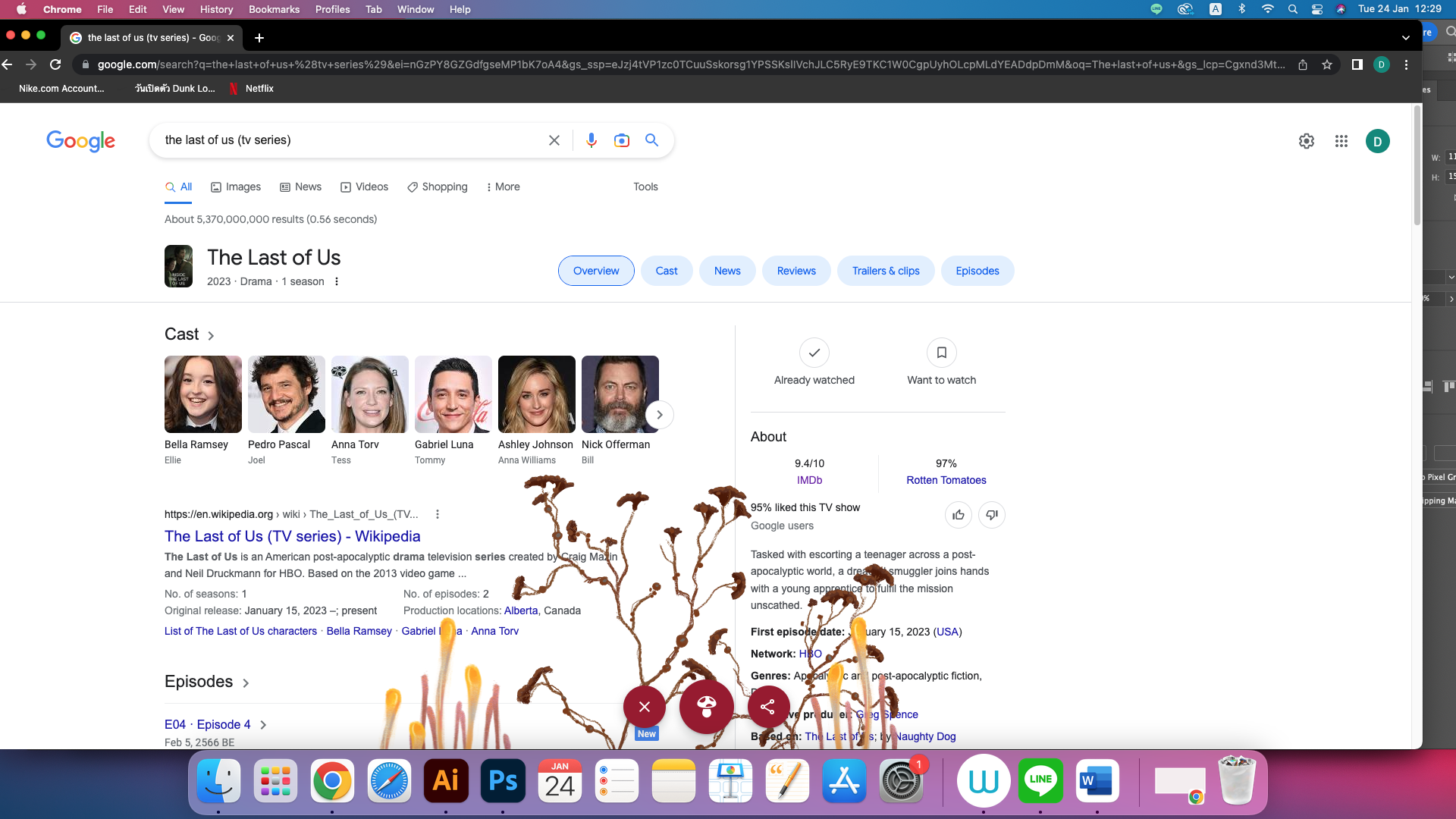Go back to the previous page
This screenshot has width=1456, height=819.
tap(8, 64)
